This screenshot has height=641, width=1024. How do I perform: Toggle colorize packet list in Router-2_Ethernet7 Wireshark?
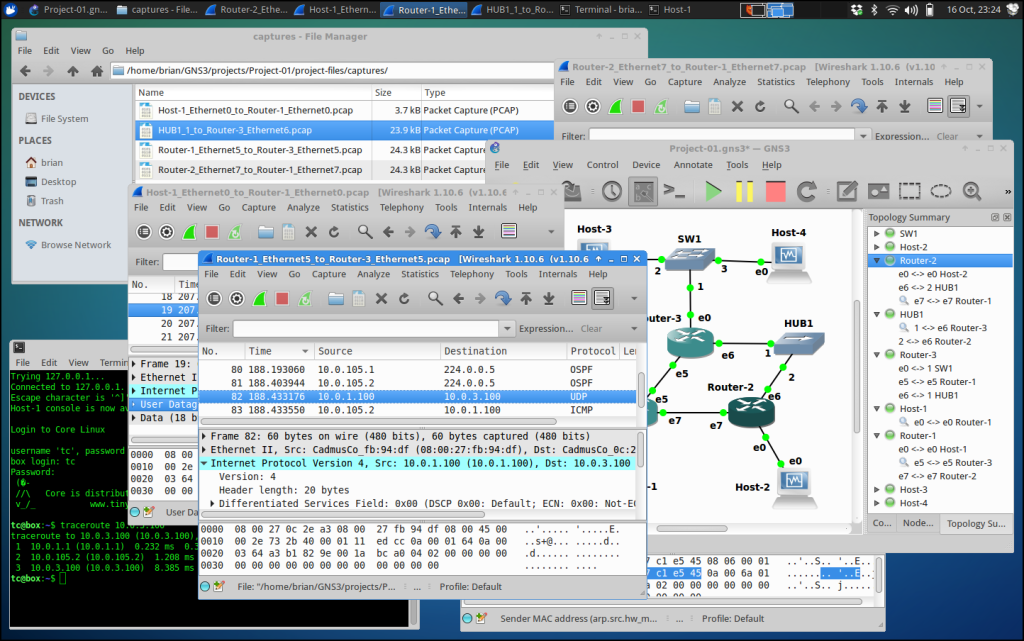pyautogui.click(x=935, y=106)
